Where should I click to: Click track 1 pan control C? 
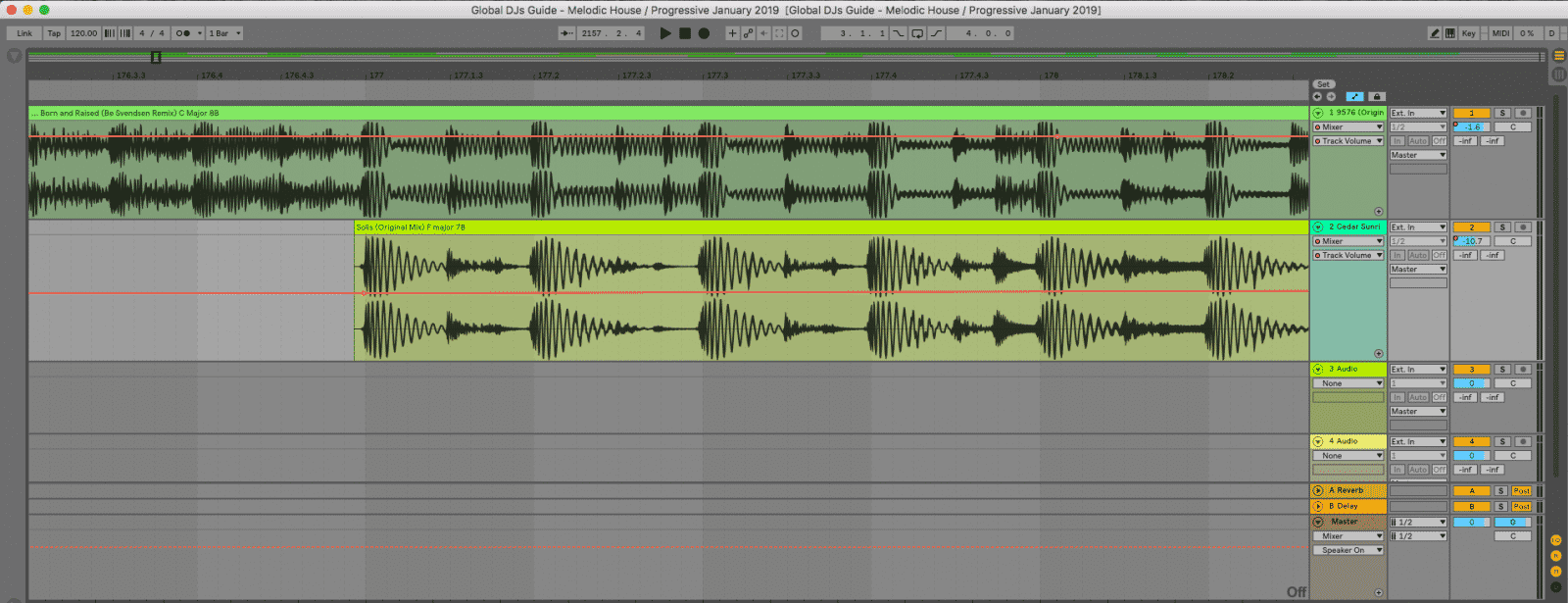coord(1512,127)
